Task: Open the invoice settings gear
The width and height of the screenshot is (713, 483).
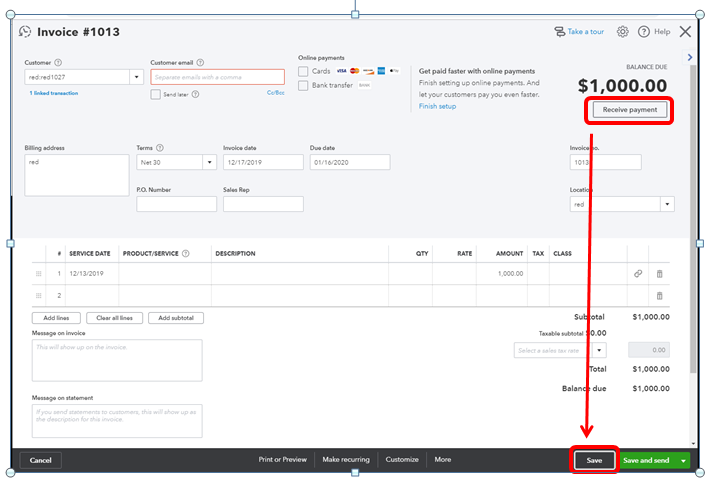Action: (x=623, y=32)
